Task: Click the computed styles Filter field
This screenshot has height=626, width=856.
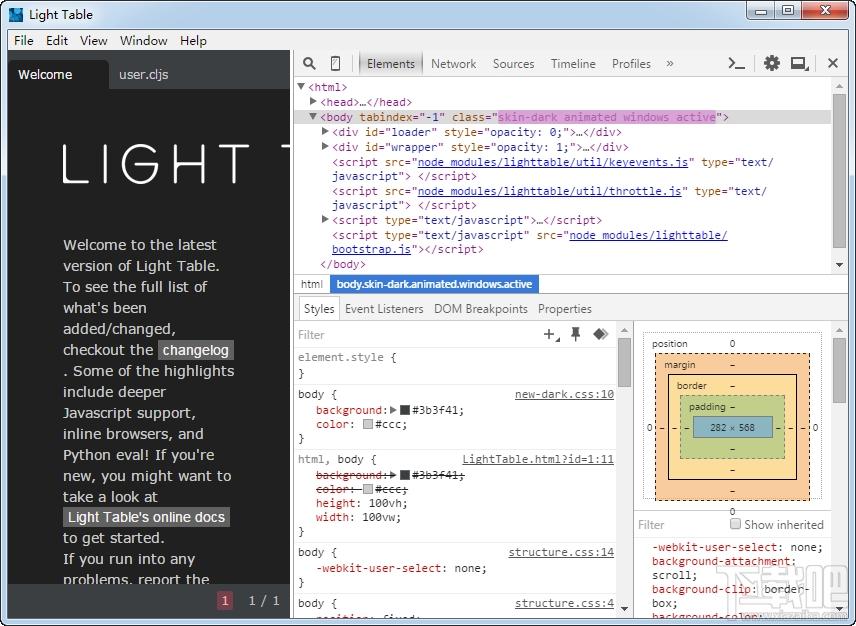Action: pos(680,524)
